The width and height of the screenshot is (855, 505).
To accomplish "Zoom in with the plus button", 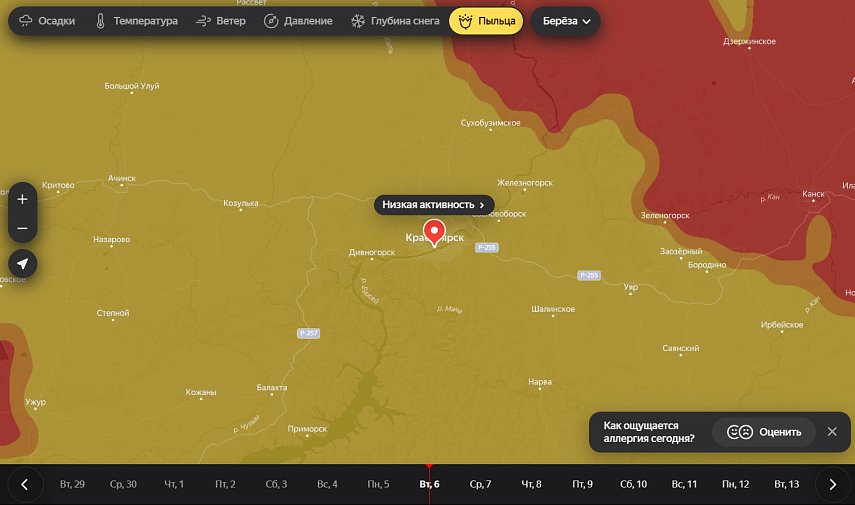I will [x=22, y=198].
